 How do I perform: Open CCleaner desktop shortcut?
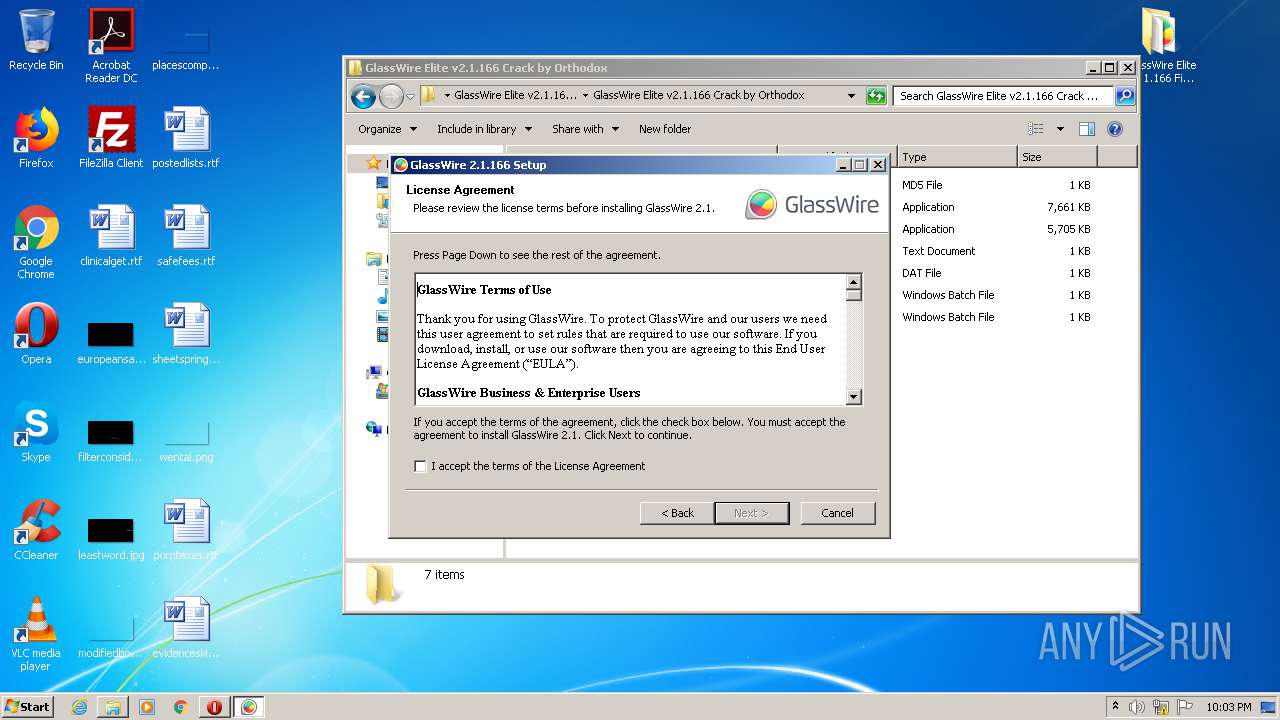[x=36, y=530]
